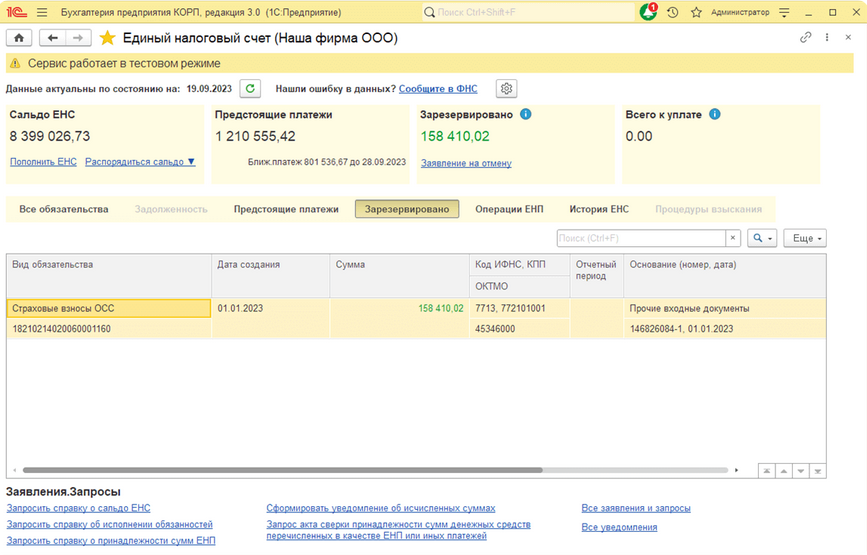Jump to first row of list

pyautogui.click(x=766, y=470)
